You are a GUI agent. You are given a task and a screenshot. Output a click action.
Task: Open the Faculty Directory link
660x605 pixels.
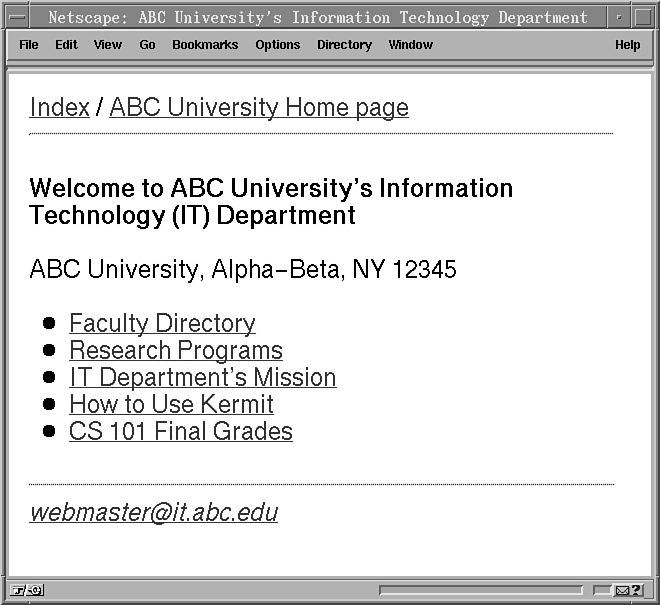162,324
